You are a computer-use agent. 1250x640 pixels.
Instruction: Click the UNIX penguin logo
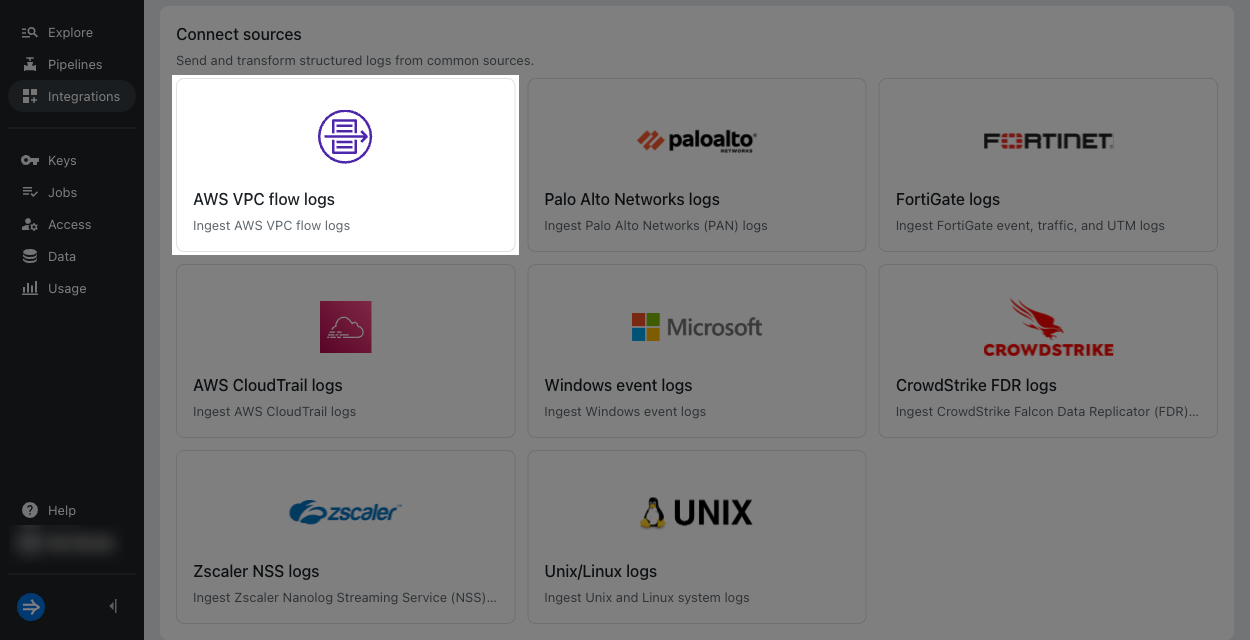pyautogui.click(x=696, y=512)
